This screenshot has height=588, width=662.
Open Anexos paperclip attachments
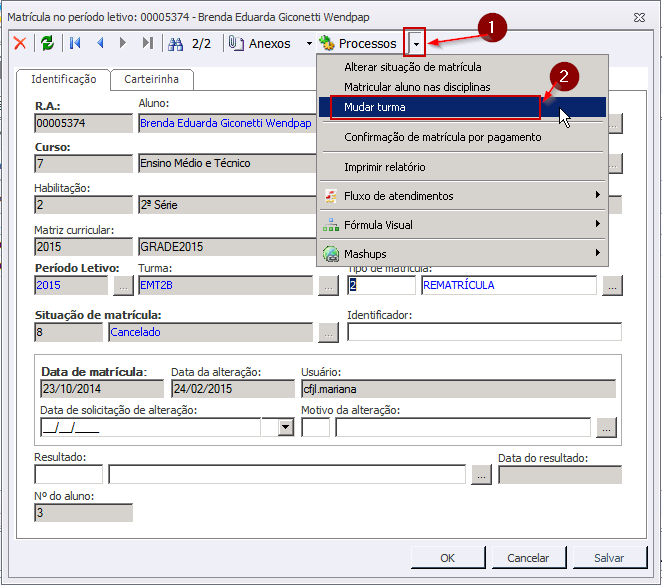(260, 43)
